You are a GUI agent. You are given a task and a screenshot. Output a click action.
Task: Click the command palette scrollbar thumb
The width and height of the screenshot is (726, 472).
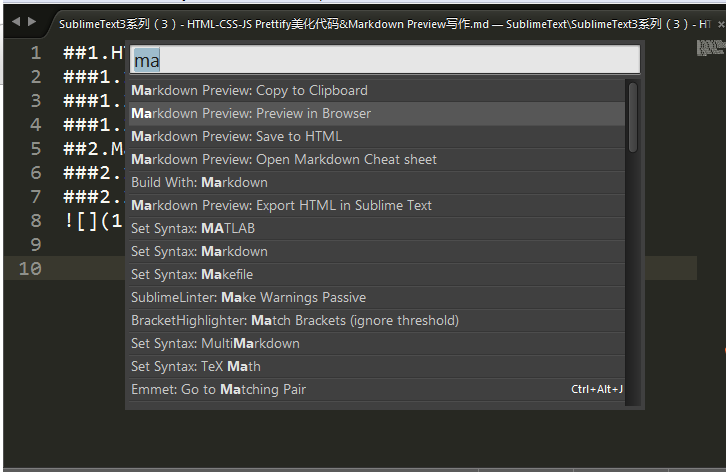(x=633, y=117)
